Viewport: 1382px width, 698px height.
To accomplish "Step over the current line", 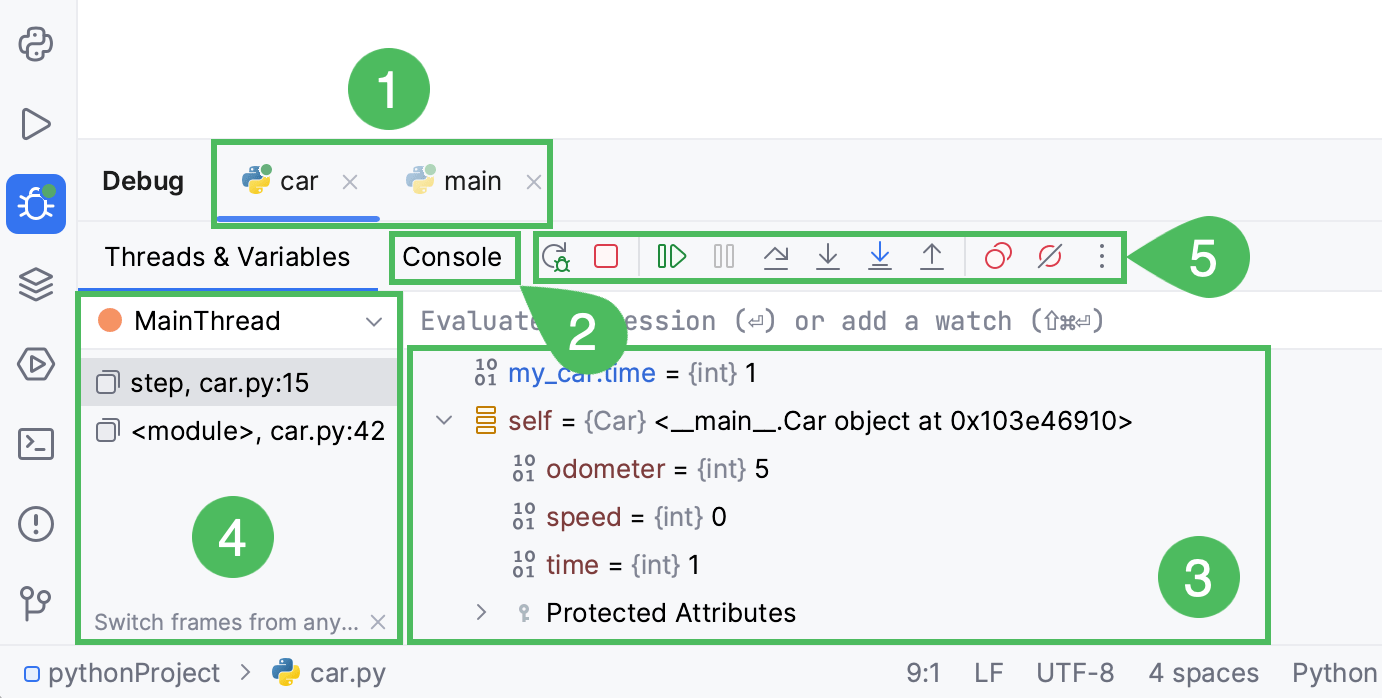I will [776, 257].
